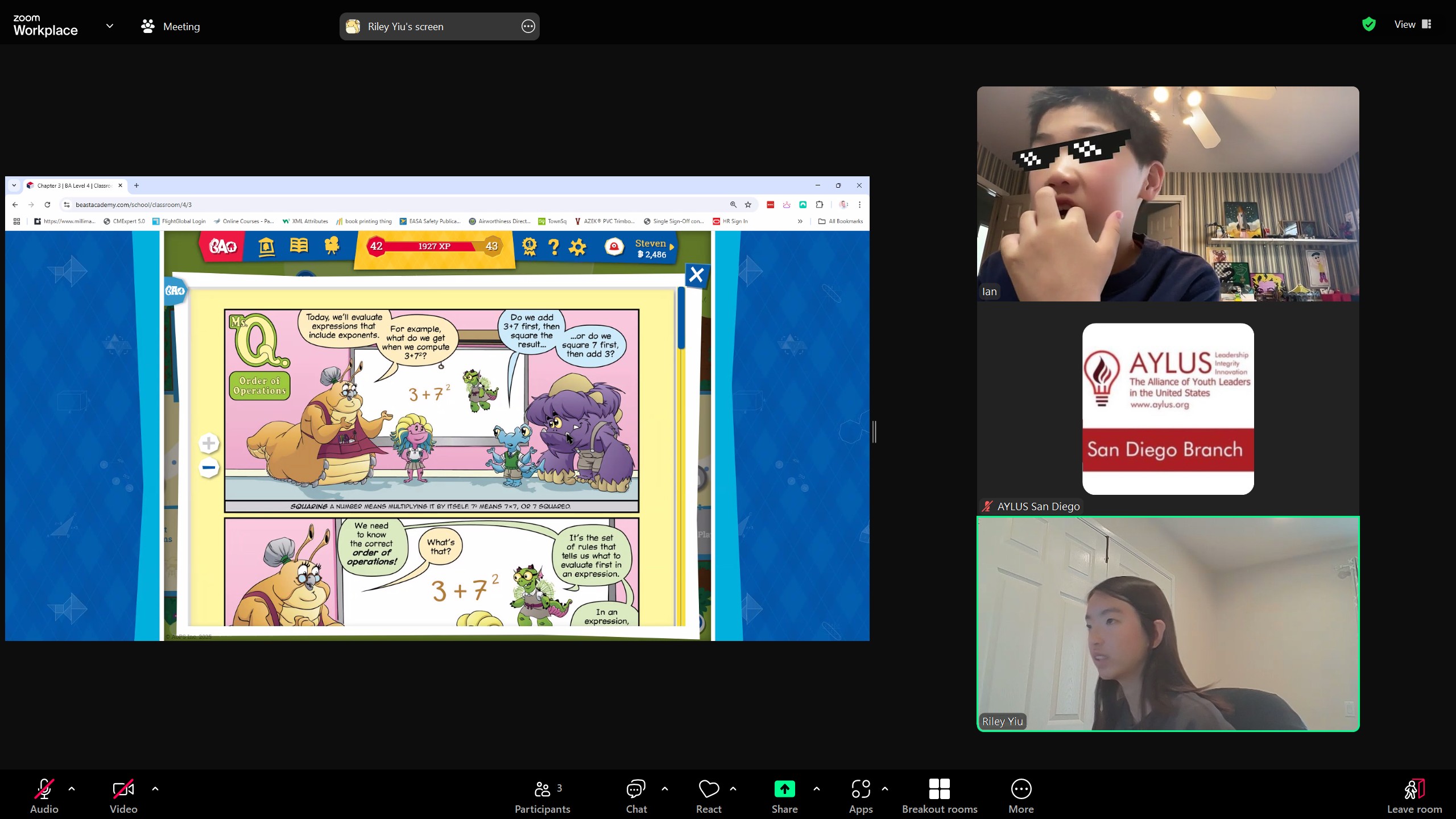Open the Zoom Workplace dropdown chevron
The height and width of the screenshot is (819, 1456).
110,26
